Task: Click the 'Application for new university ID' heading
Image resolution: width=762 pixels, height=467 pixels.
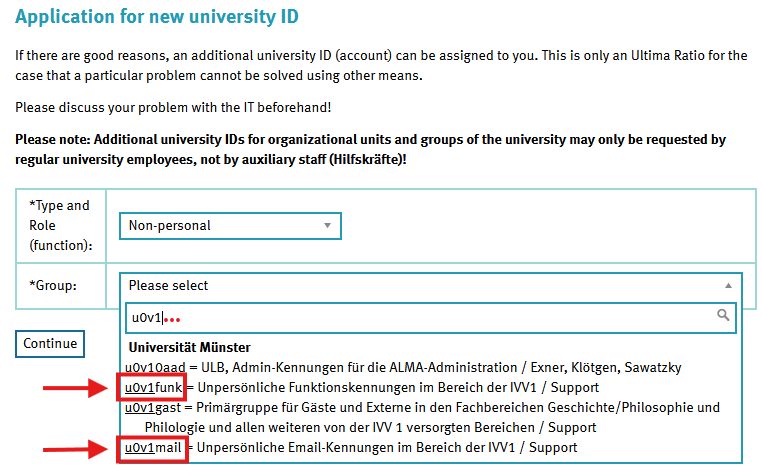Action: click(157, 17)
